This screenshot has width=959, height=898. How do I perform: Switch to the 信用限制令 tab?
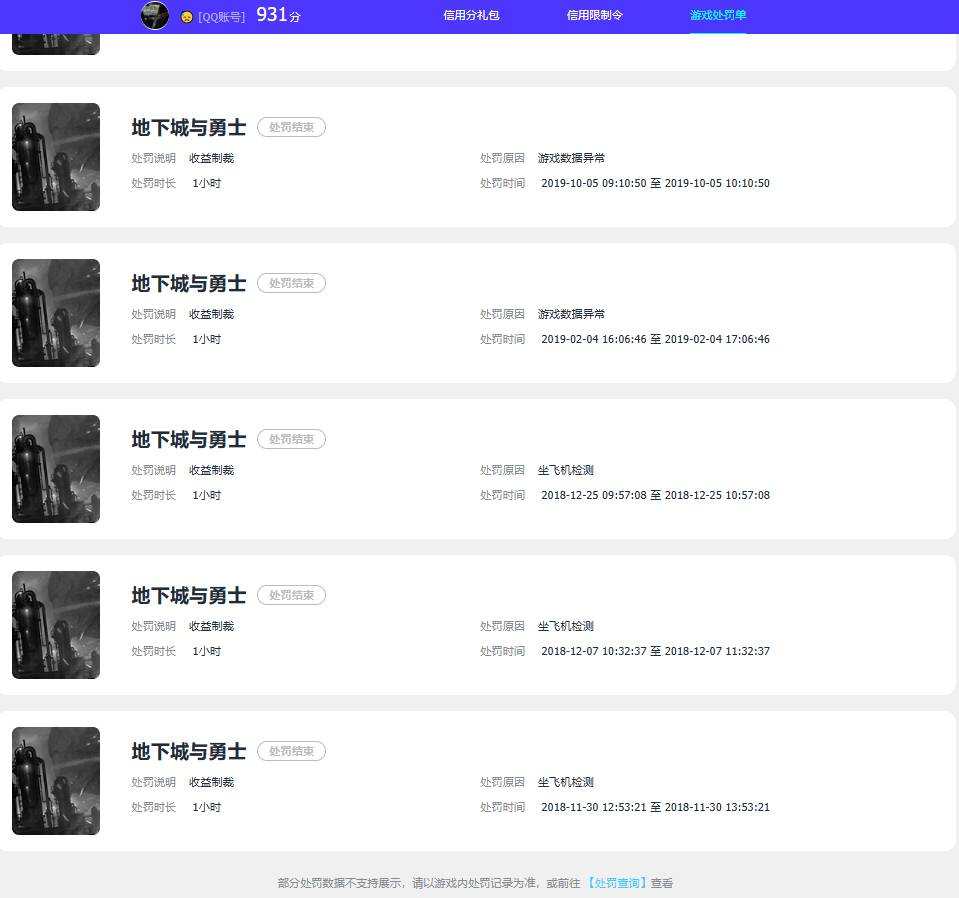pyautogui.click(x=594, y=15)
